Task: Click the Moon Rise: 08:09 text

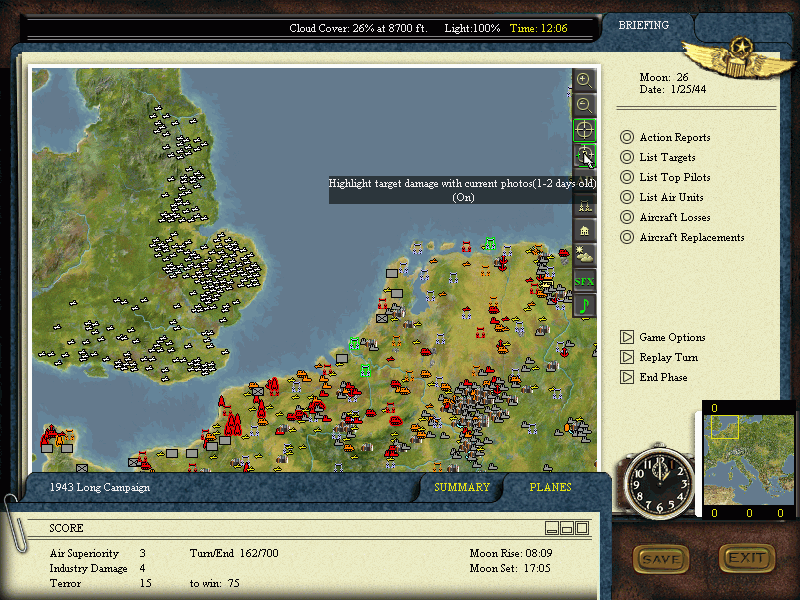Action: 511,553
